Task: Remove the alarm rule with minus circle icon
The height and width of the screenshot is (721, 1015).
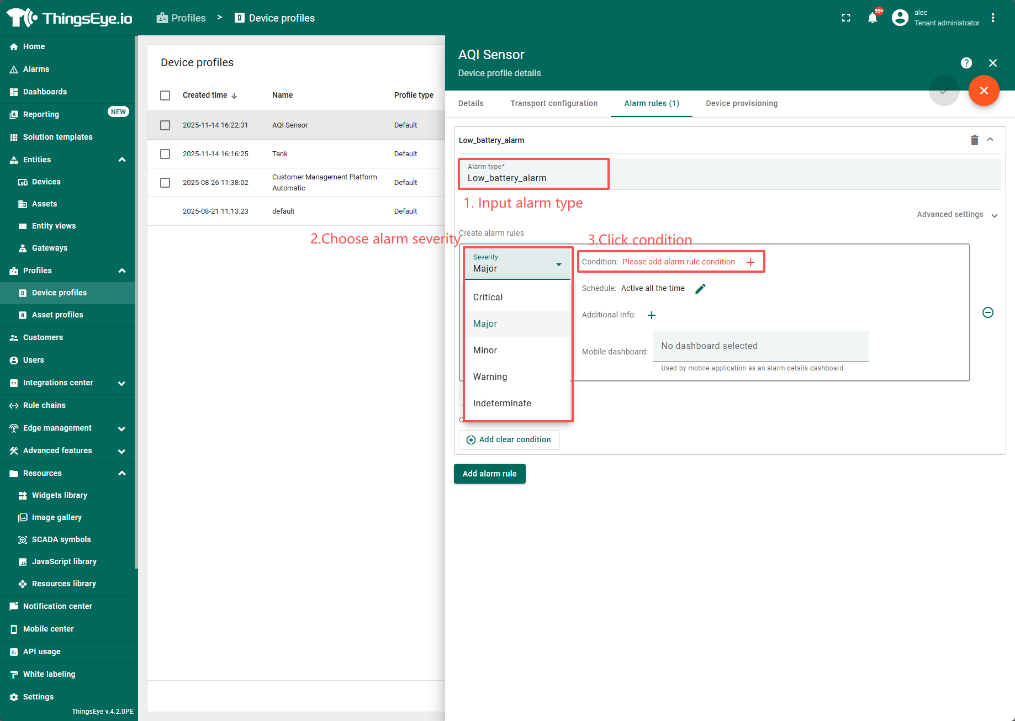Action: (x=988, y=313)
